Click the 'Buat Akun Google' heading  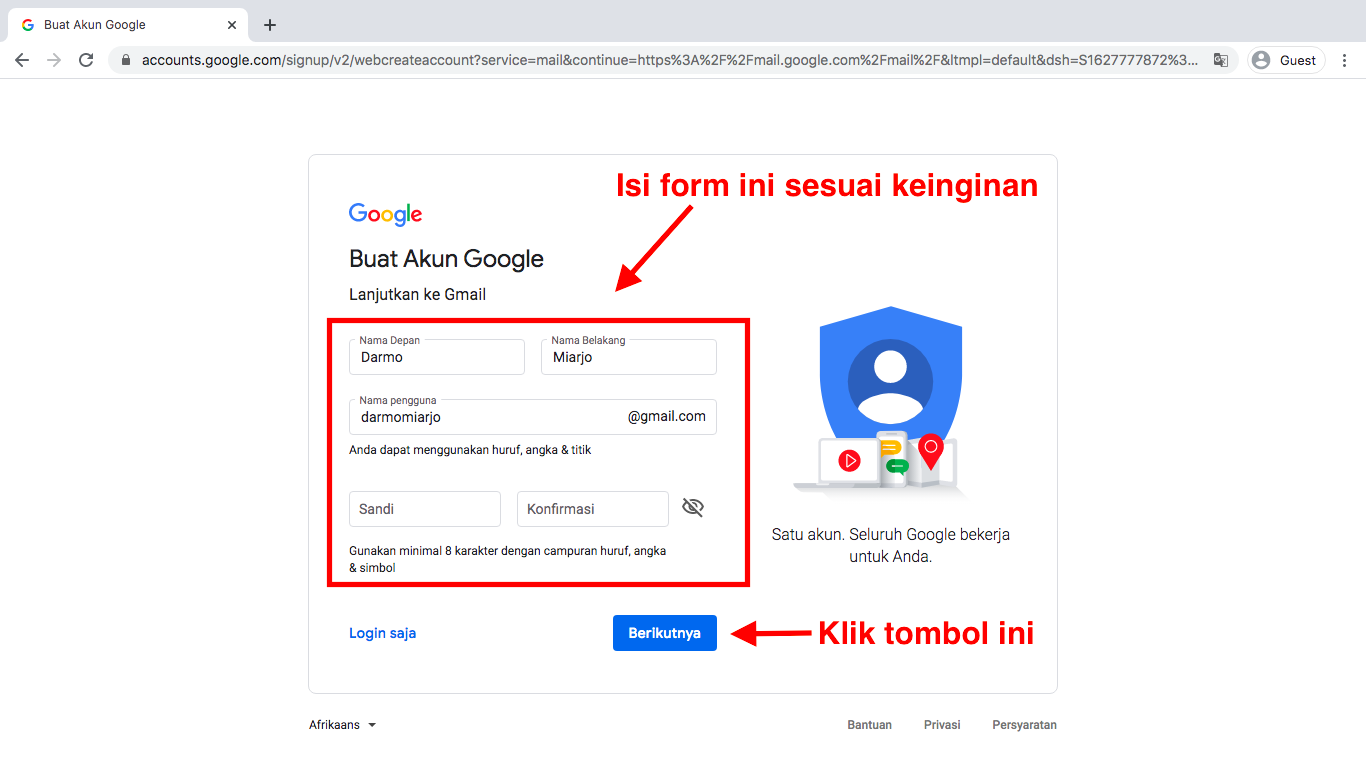446,259
